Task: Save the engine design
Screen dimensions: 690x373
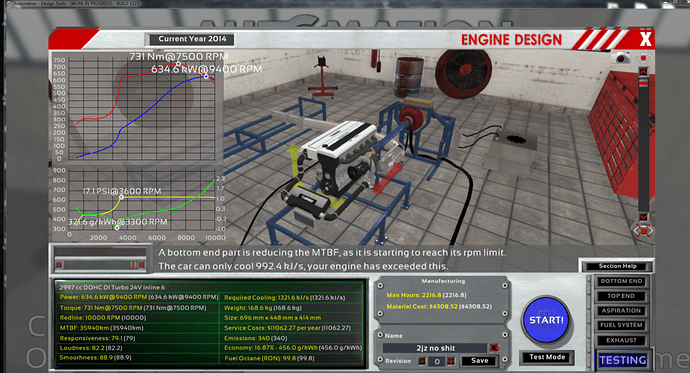Action: (479, 361)
